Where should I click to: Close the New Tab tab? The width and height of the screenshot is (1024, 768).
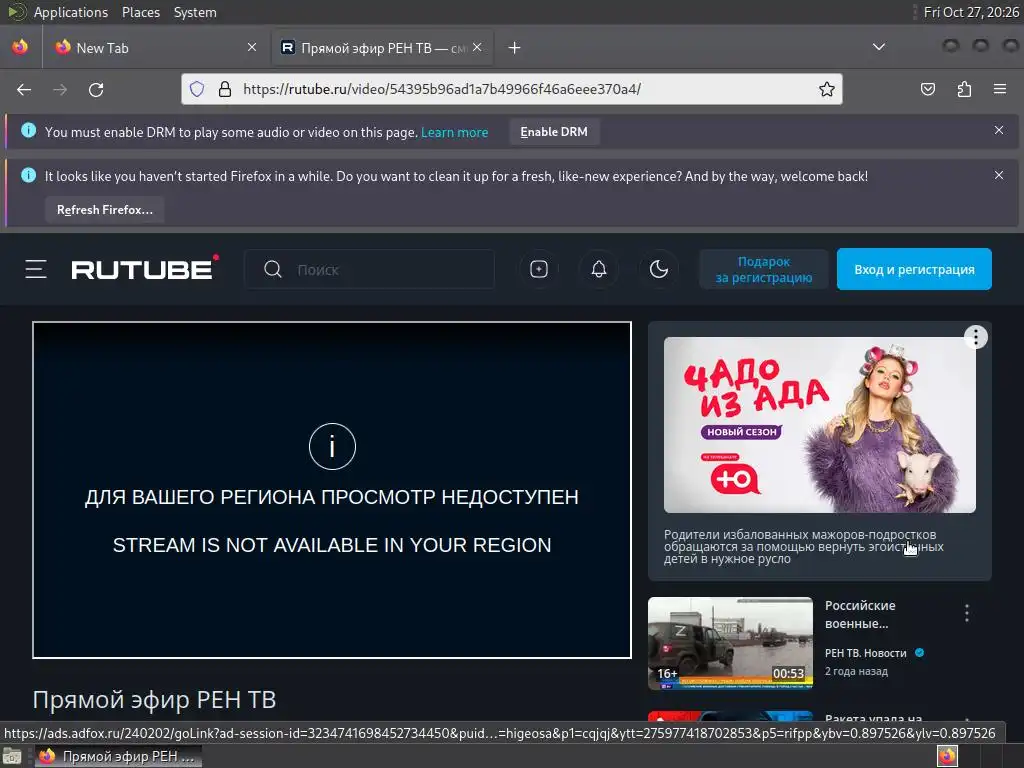coord(252,47)
